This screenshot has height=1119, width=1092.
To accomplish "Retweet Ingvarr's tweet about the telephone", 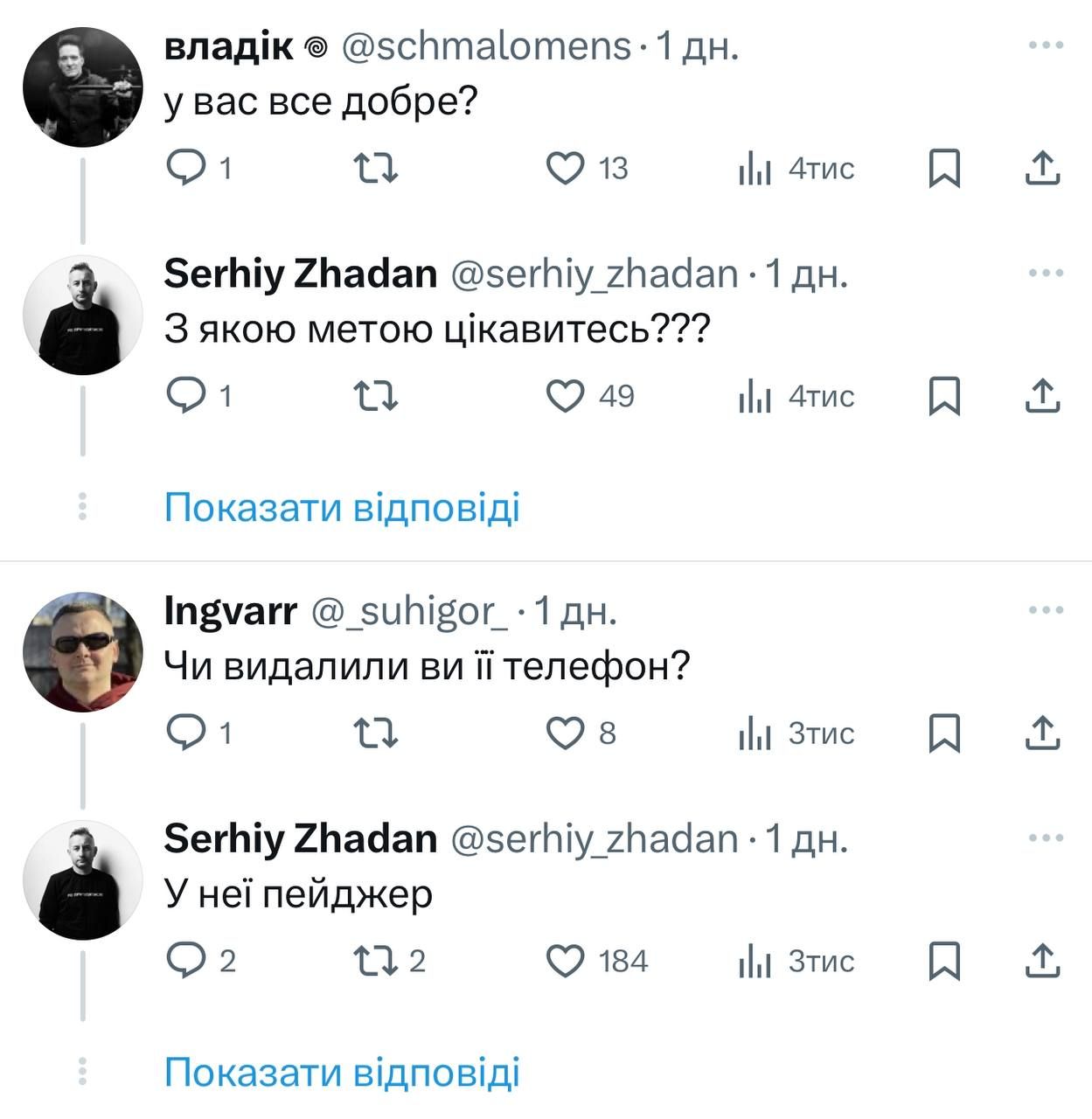I will click(376, 733).
